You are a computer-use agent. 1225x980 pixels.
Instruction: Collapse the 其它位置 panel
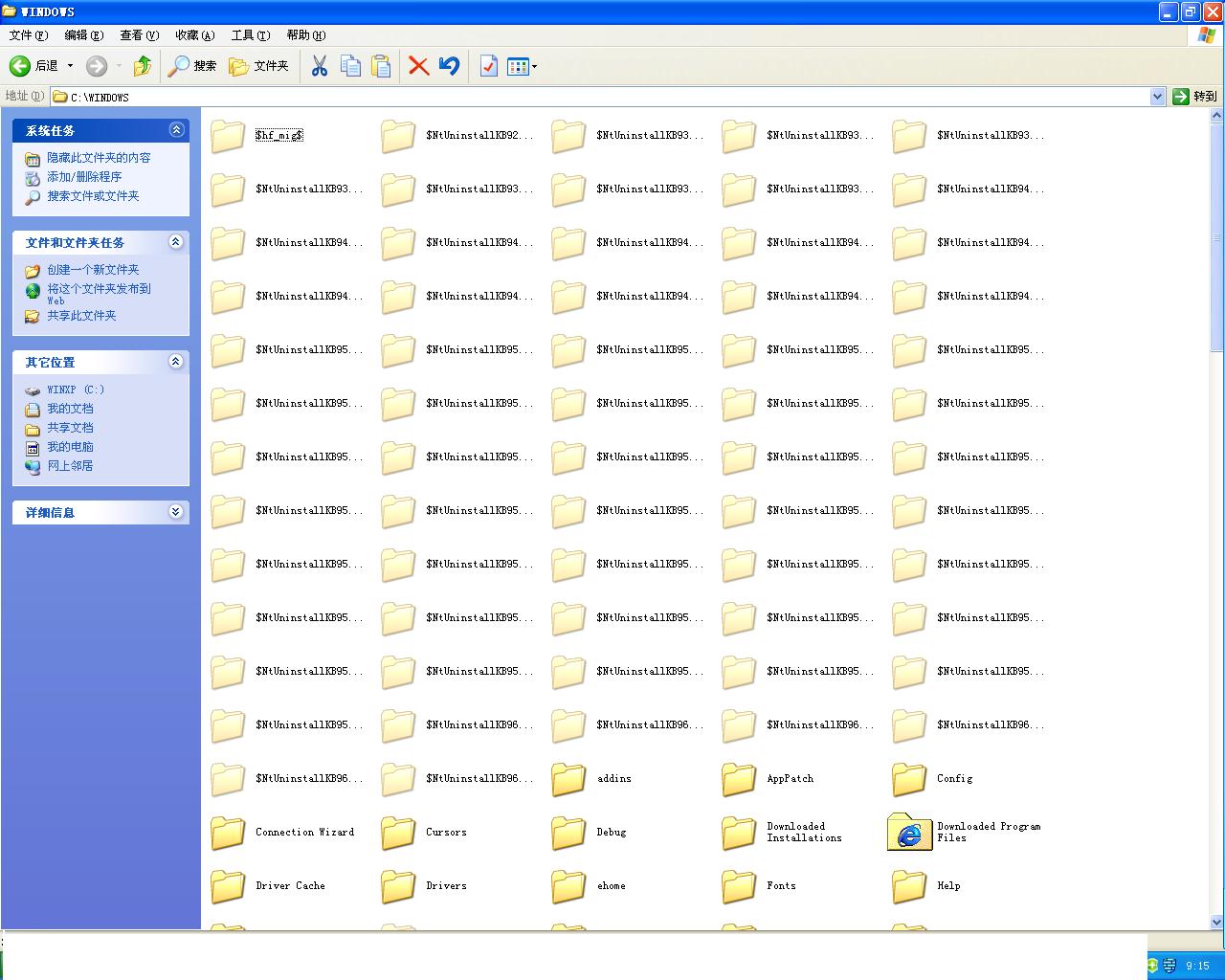pos(176,362)
